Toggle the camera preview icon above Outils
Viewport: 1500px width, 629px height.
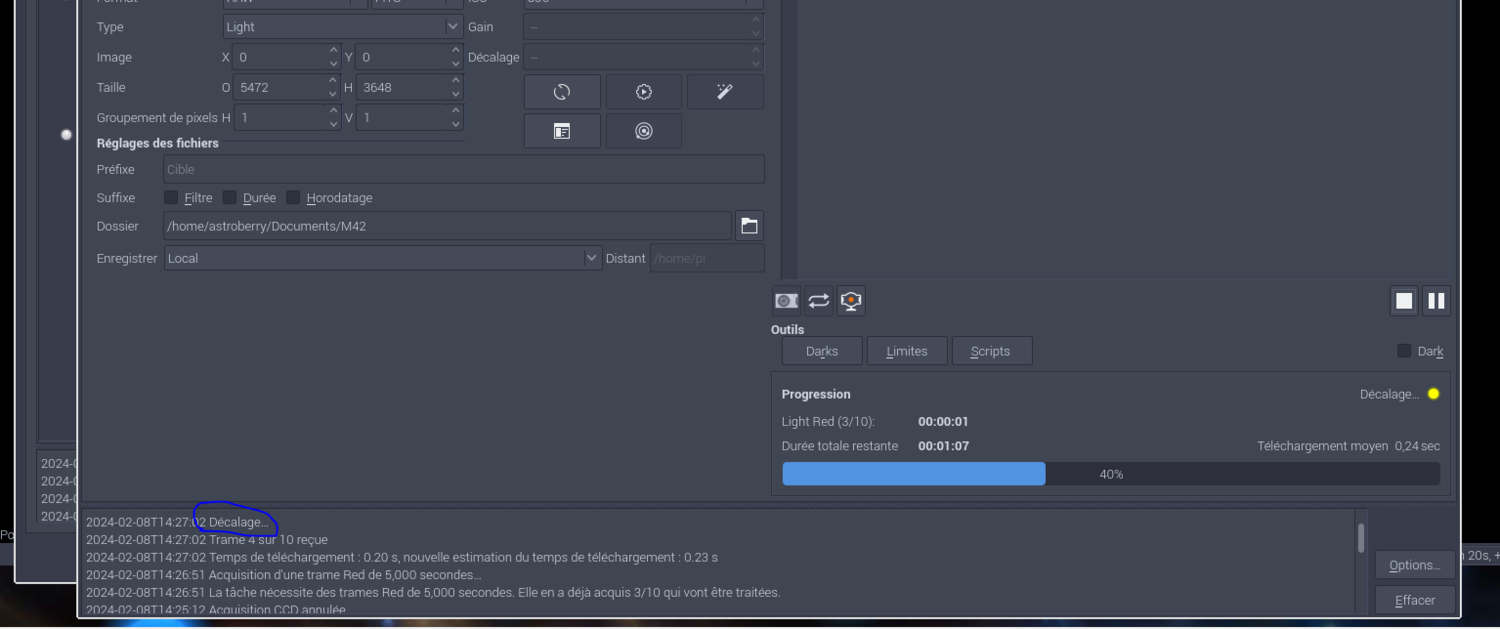786,301
